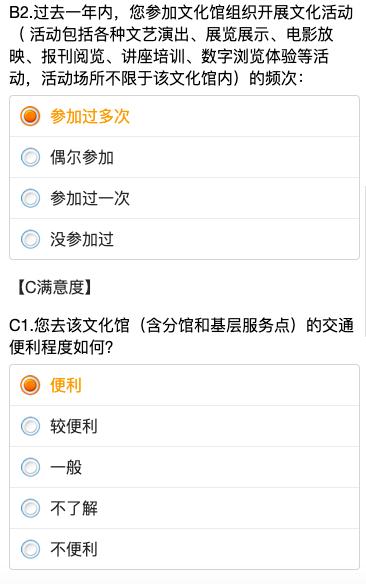Pick the 没参加过 radio circle
The image size is (366, 584).
click(x=30, y=239)
